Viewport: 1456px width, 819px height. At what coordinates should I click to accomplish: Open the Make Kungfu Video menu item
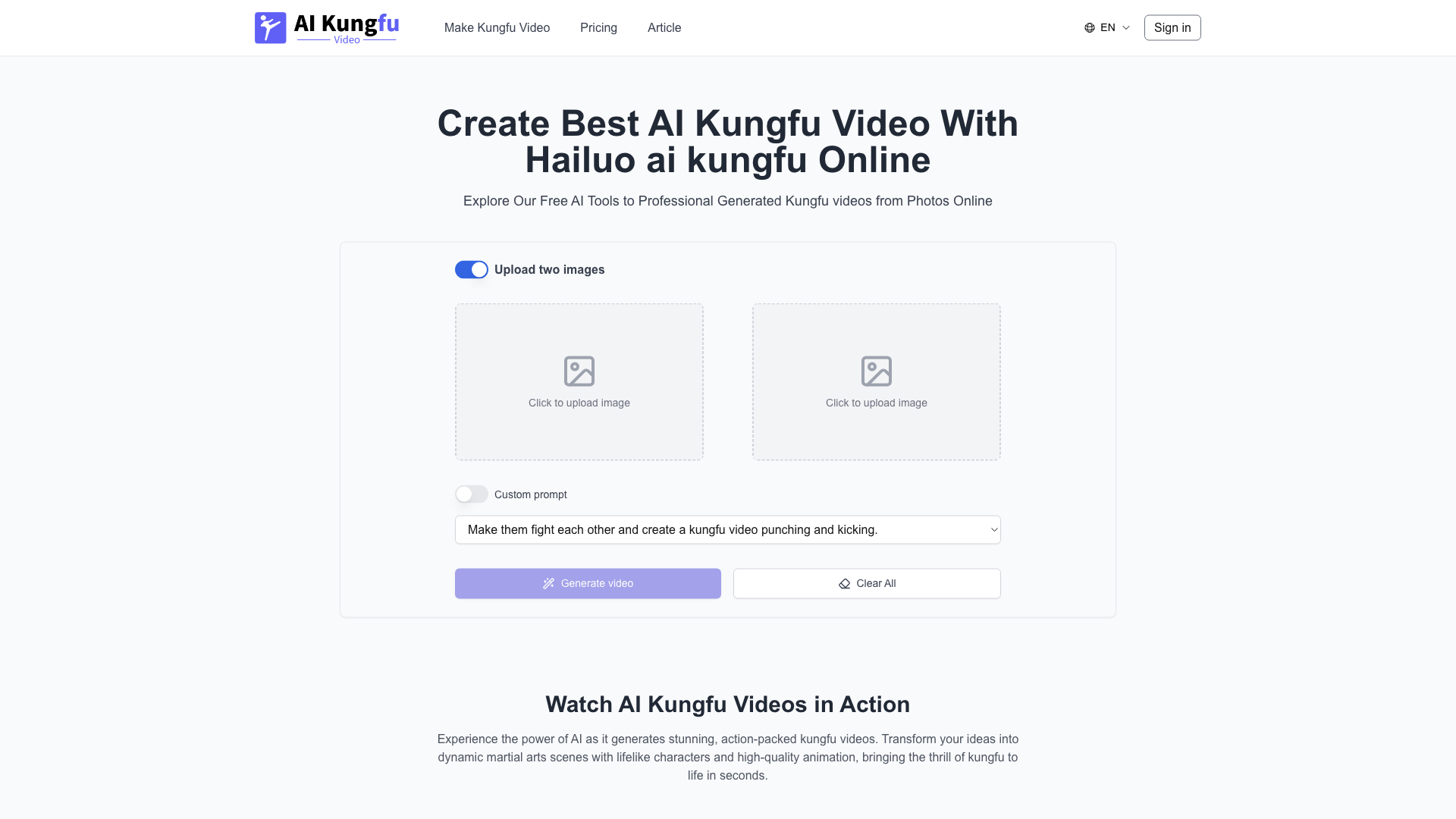497,27
